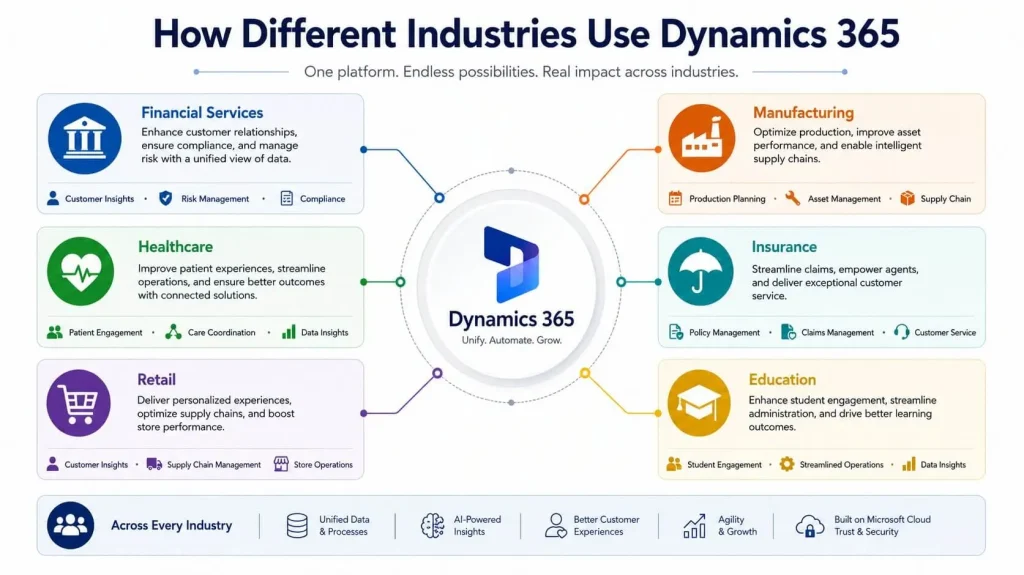Select the Healthcare heading
1024x575 pixels.
pos(175,246)
